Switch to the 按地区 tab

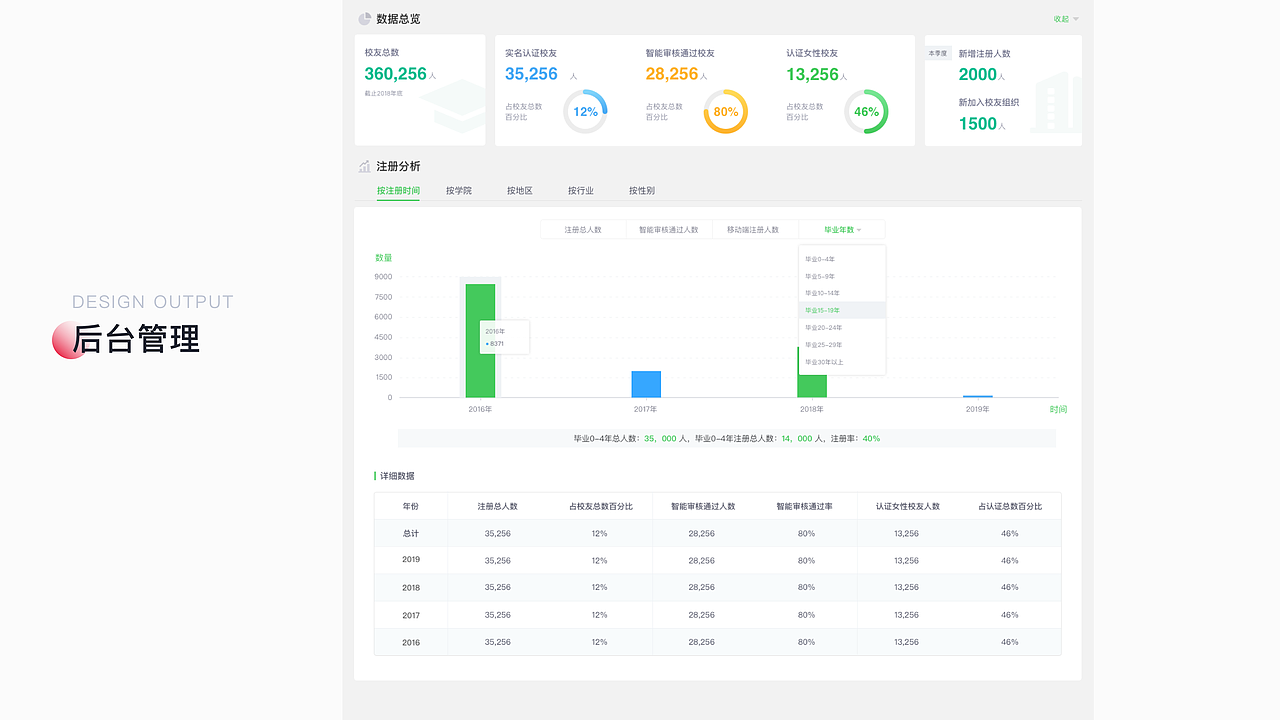click(520, 190)
